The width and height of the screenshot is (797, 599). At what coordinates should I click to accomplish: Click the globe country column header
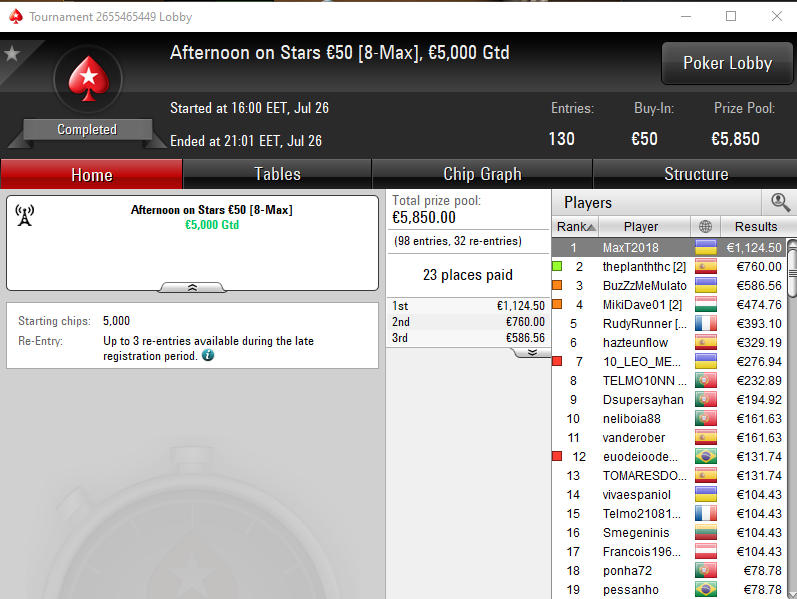point(705,226)
